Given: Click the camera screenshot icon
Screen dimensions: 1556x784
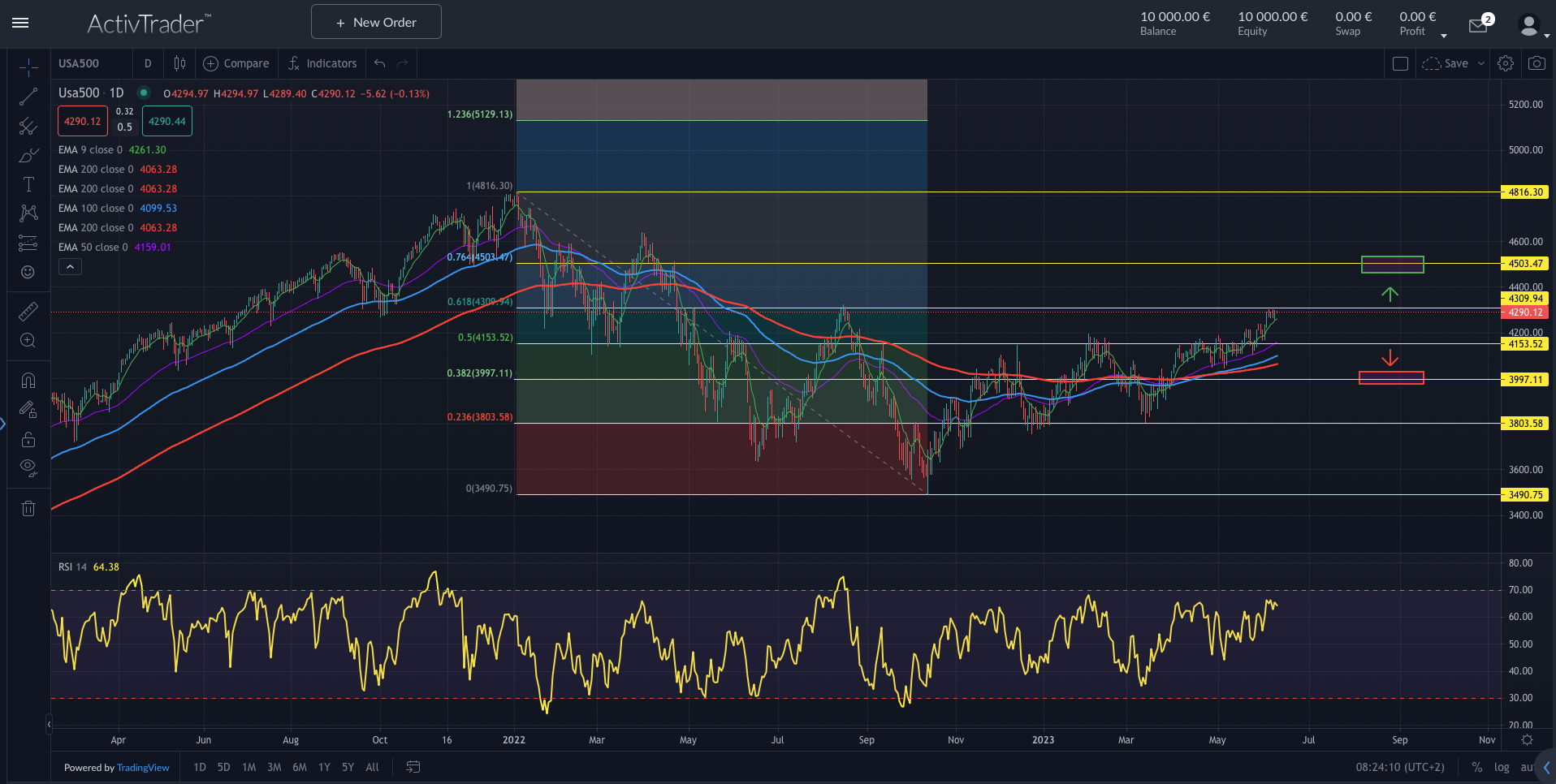Looking at the screenshot, I should click(x=1536, y=63).
